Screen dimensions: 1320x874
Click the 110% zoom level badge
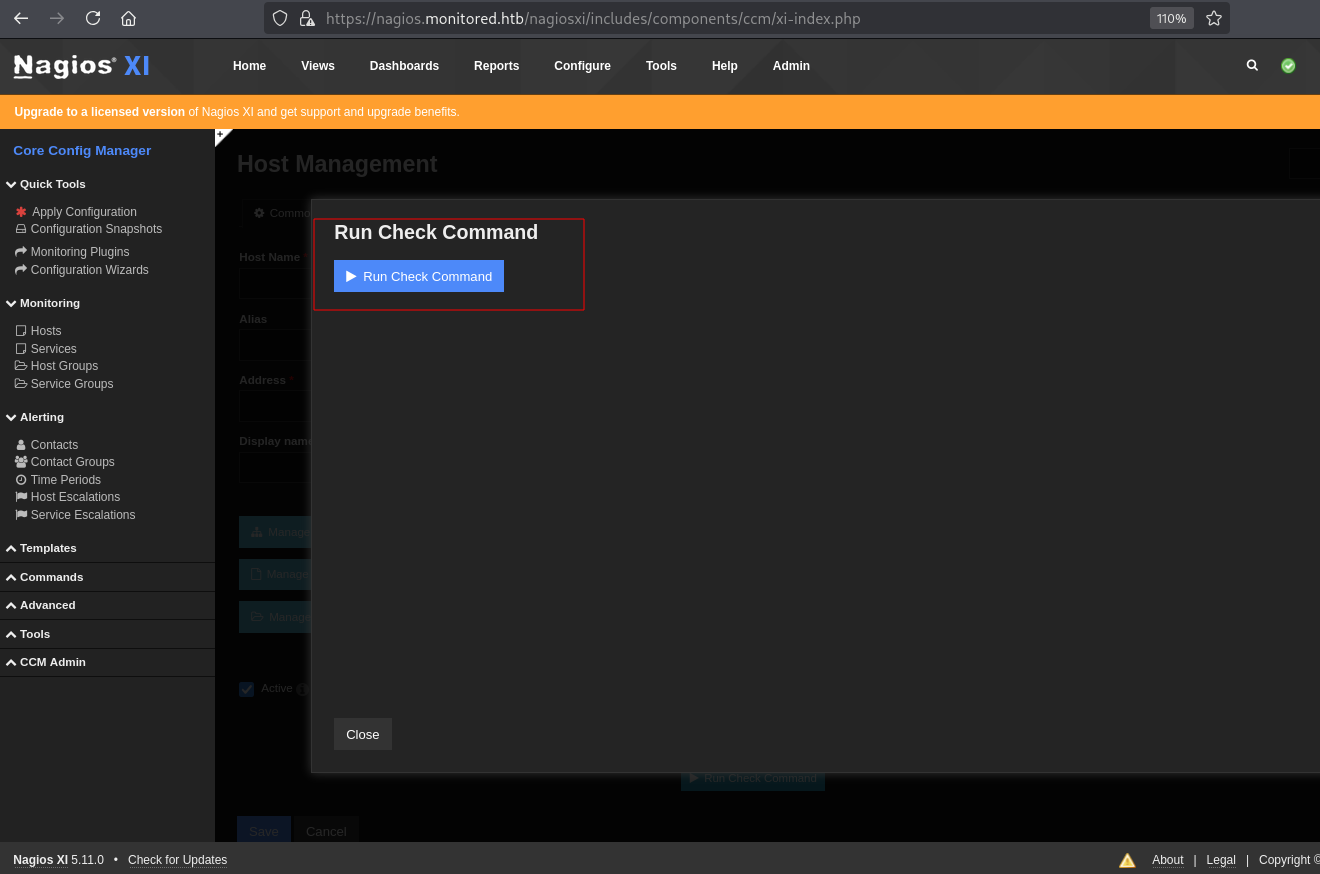click(x=1171, y=18)
